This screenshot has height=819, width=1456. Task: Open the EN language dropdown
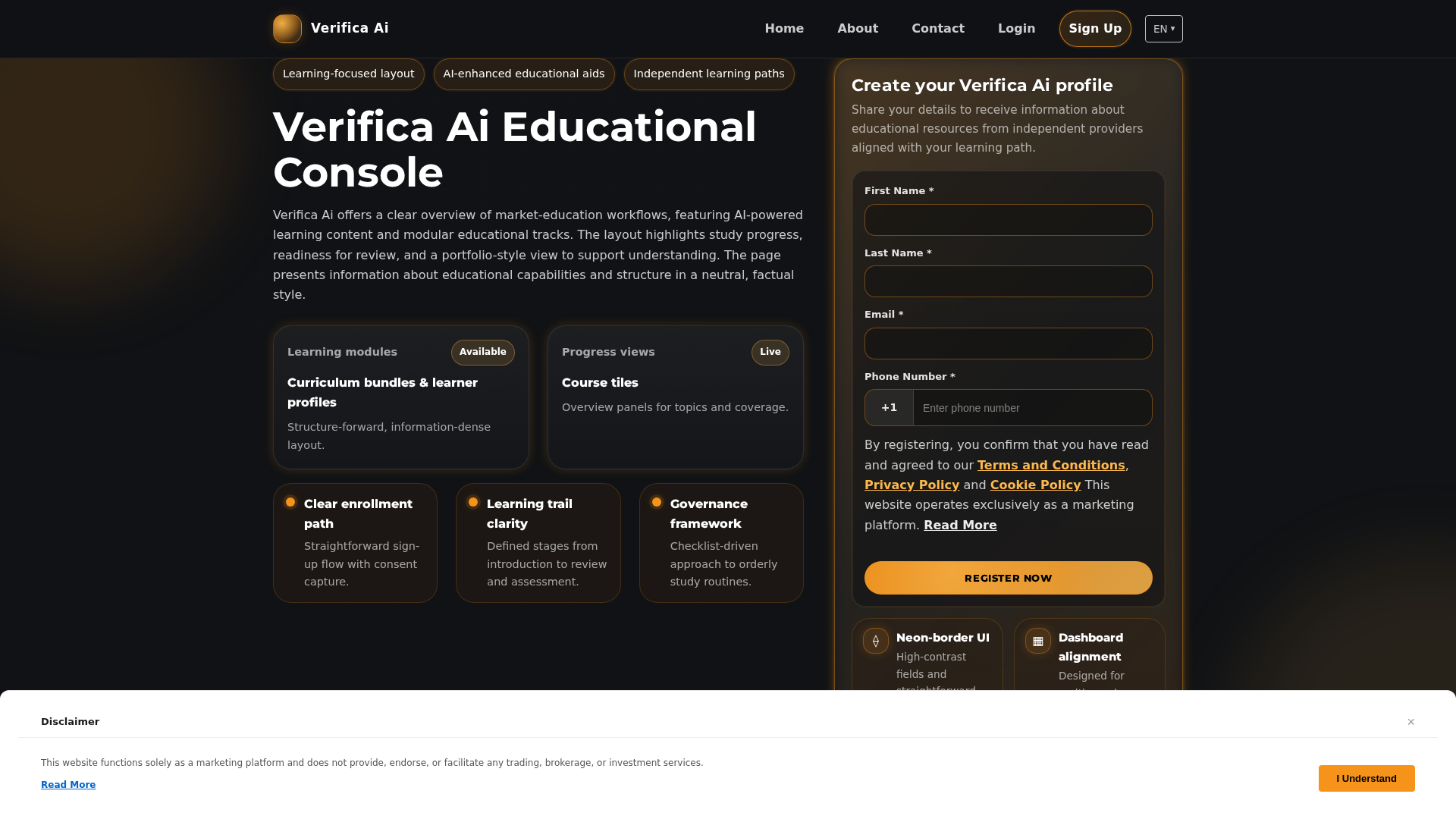(x=1163, y=29)
